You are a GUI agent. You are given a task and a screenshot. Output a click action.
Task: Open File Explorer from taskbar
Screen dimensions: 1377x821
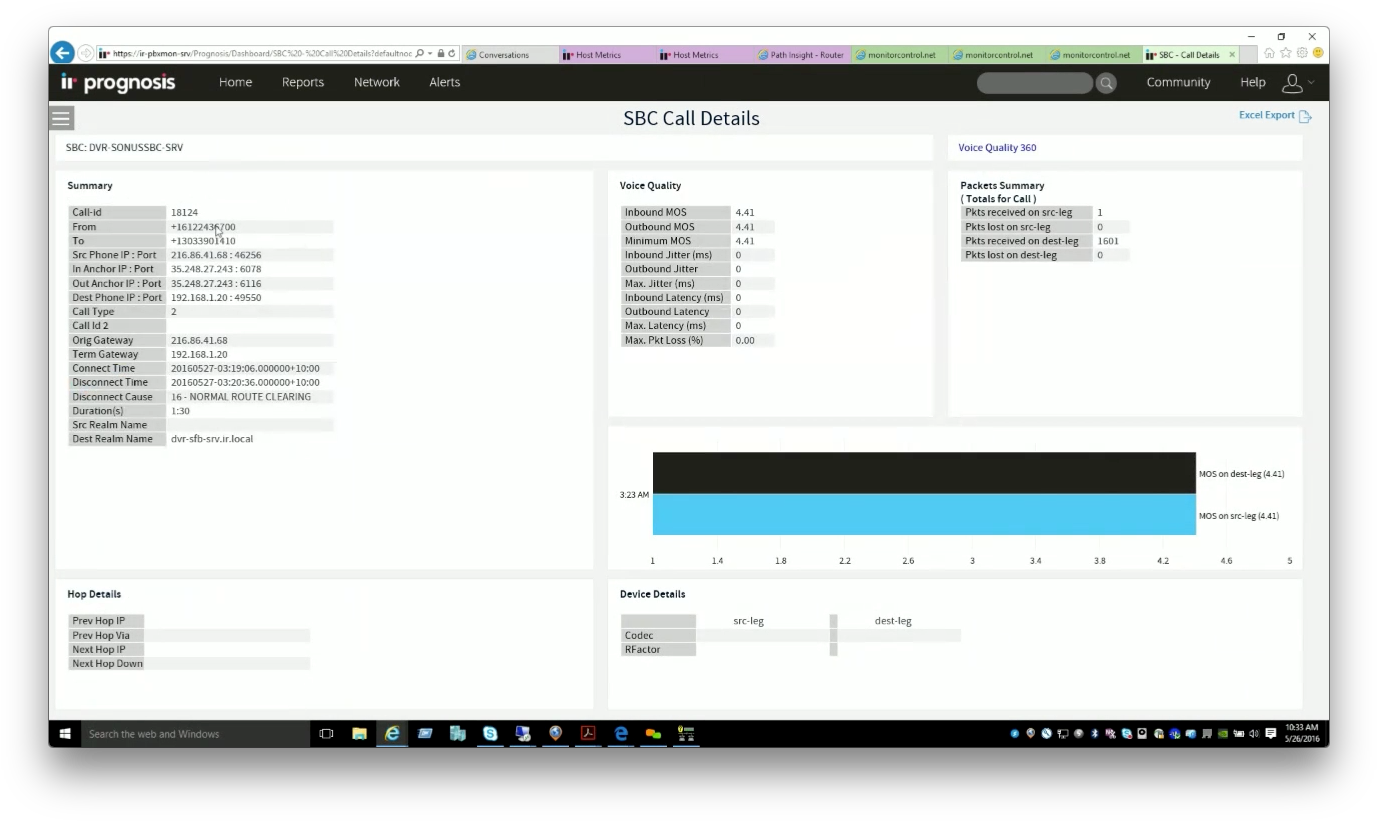tap(359, 734)
